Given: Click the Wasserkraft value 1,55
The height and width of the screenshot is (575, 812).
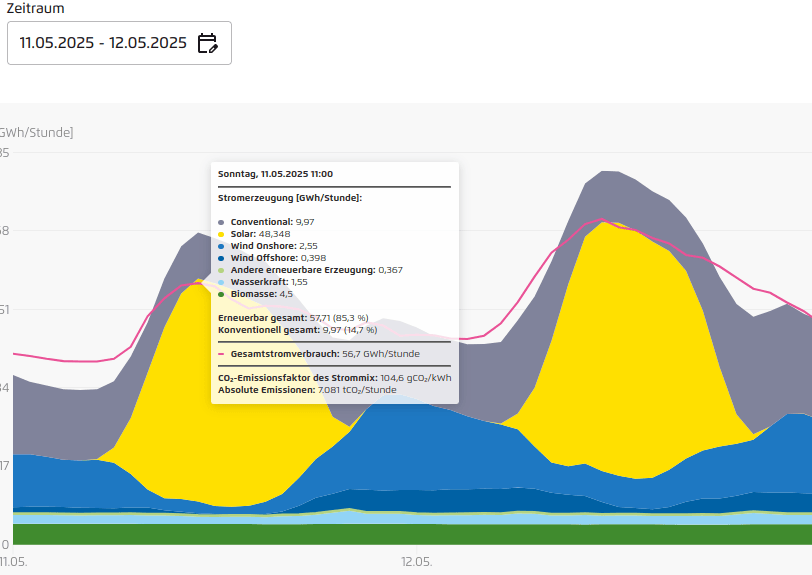Looking at the screenshot, I should coord(299,282).
